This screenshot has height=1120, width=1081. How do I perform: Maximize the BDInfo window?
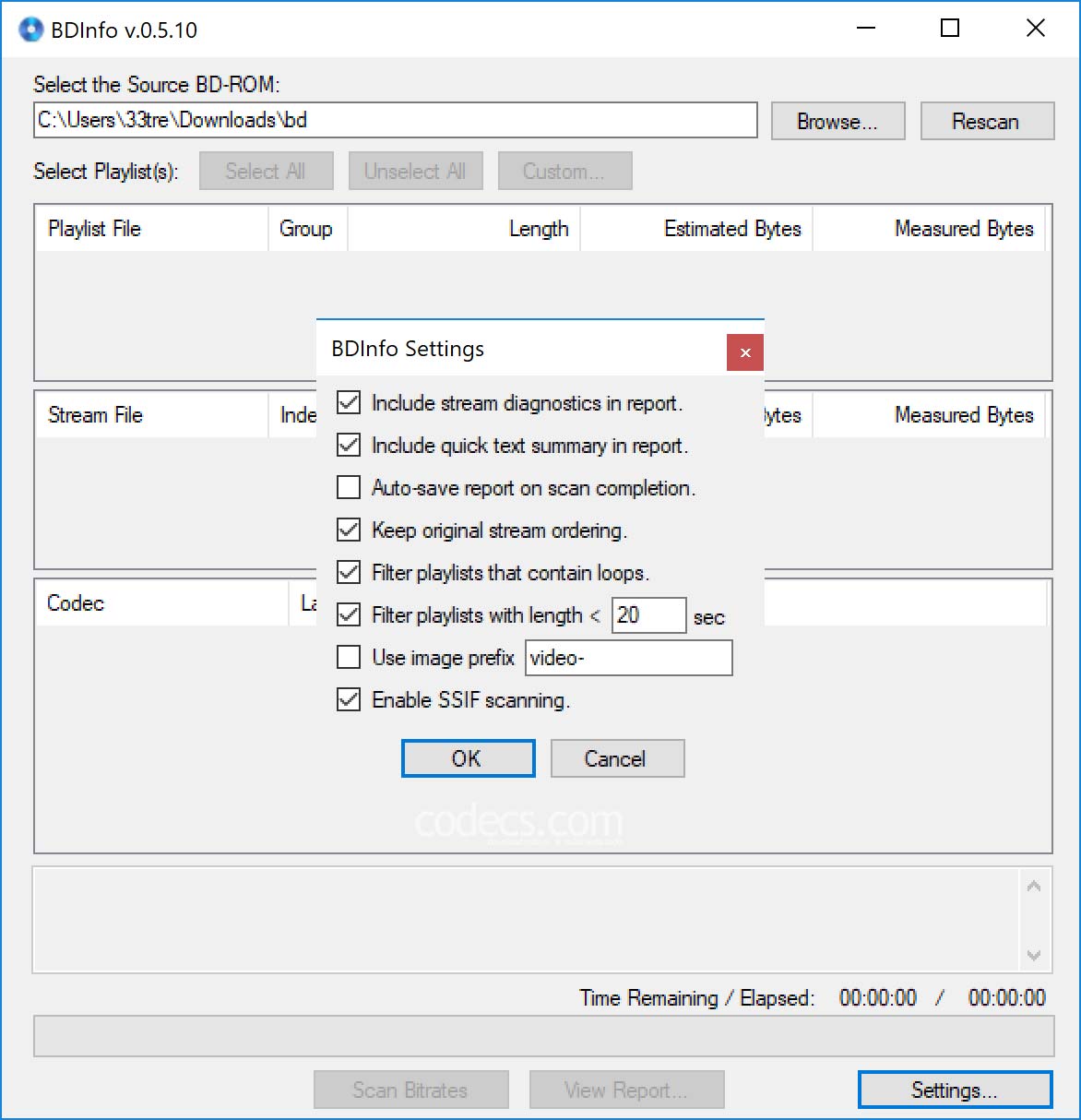pyautogui.click(x=950, y=29)
